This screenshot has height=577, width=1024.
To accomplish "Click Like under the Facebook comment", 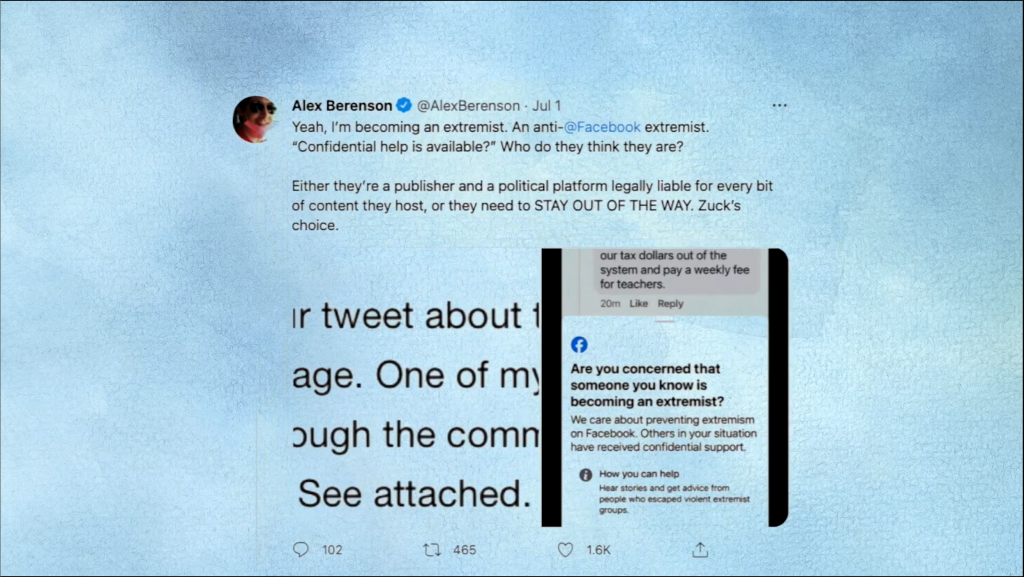I will click(639, 304).
